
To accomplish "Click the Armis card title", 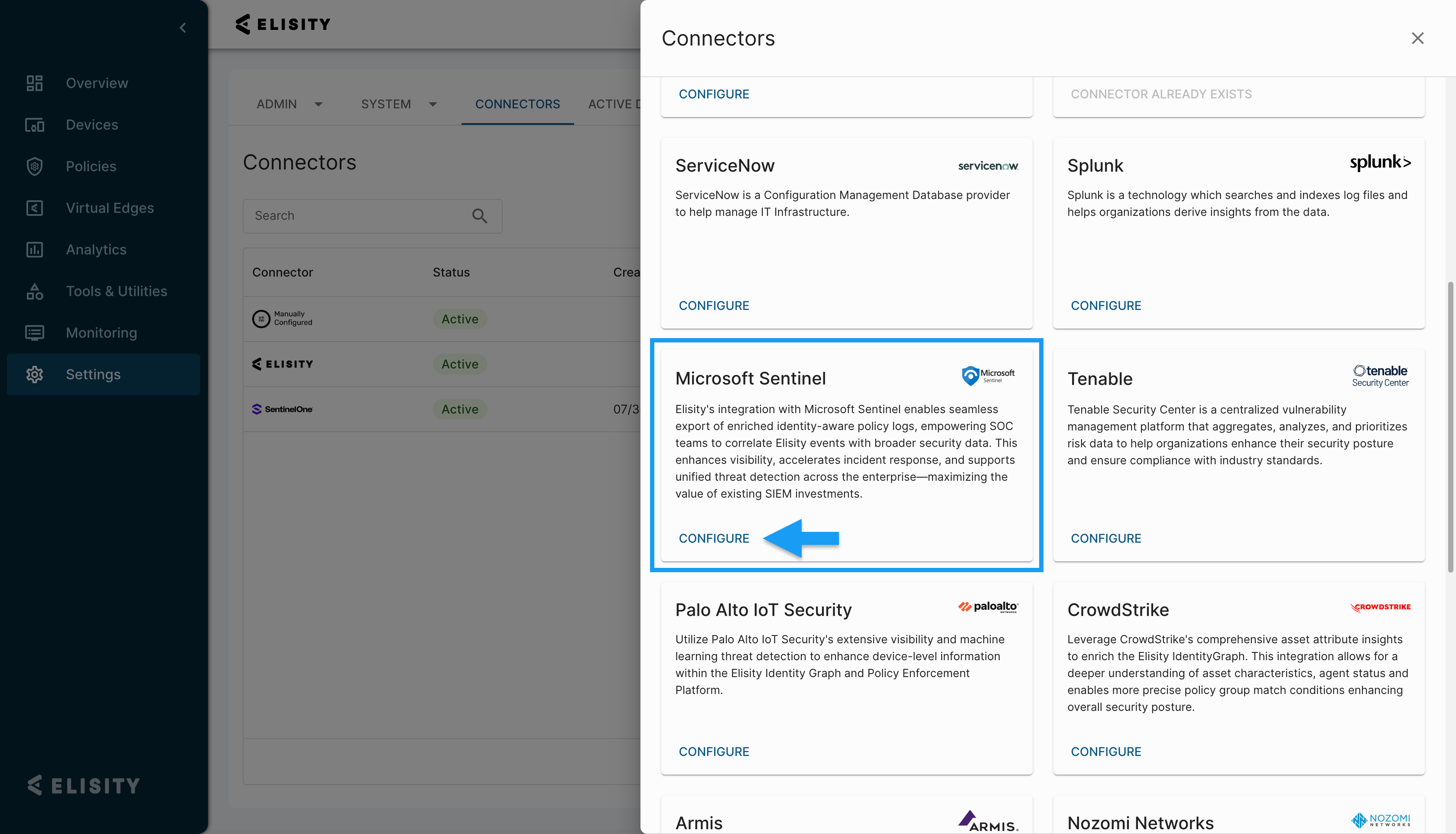I will 699,823.
